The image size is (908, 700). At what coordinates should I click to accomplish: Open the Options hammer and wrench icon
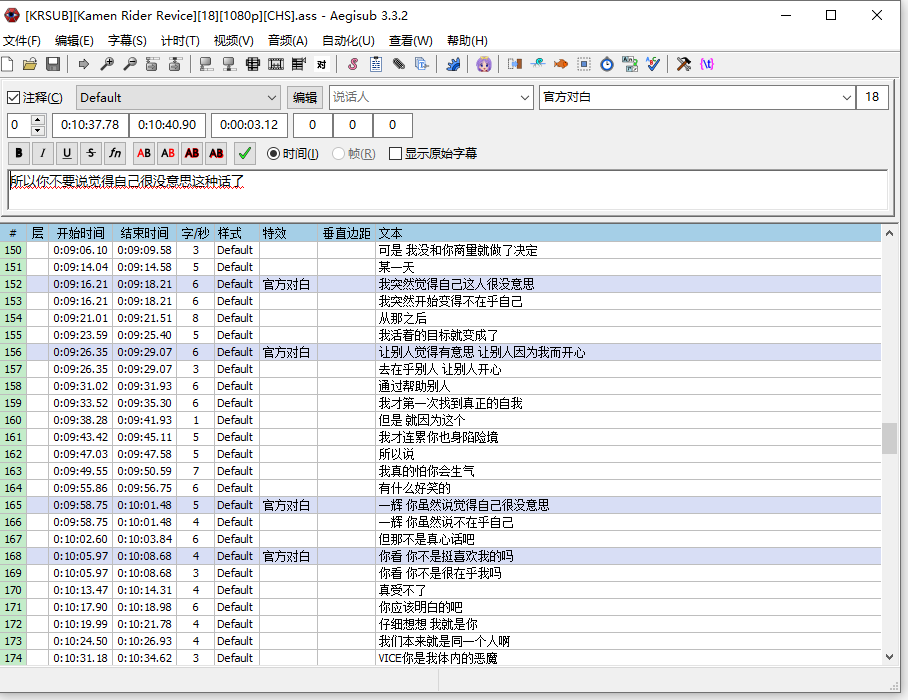tap(684, 64)
